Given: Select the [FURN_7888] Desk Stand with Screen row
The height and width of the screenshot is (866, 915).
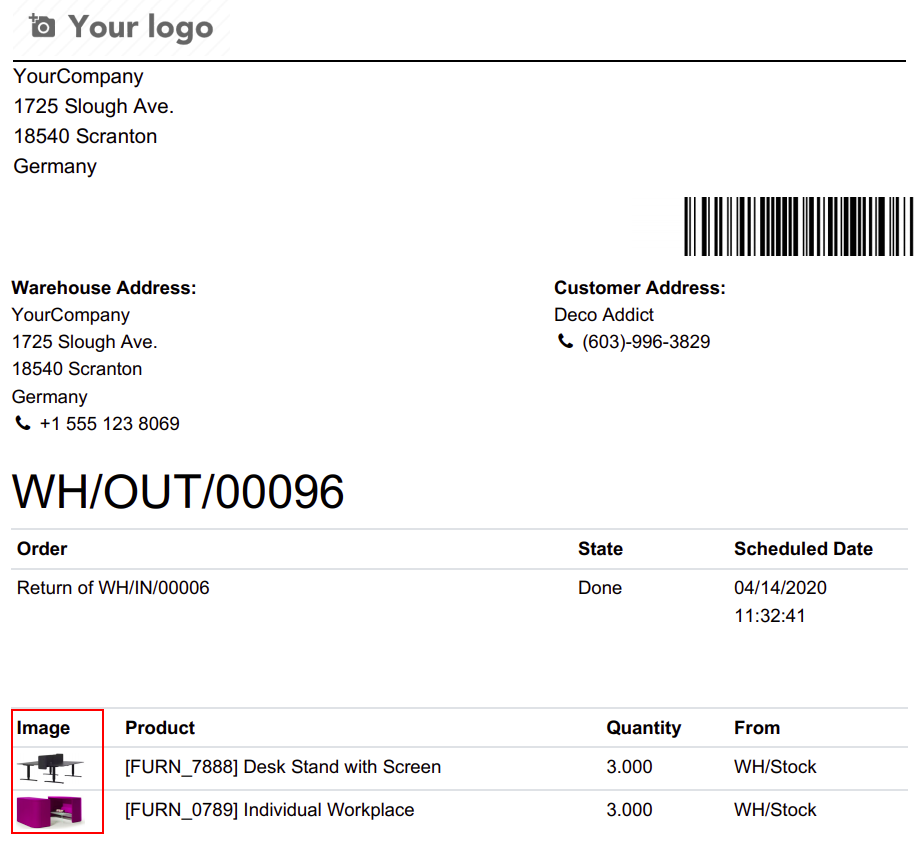Looking at the screenshot, I should 283,768.
